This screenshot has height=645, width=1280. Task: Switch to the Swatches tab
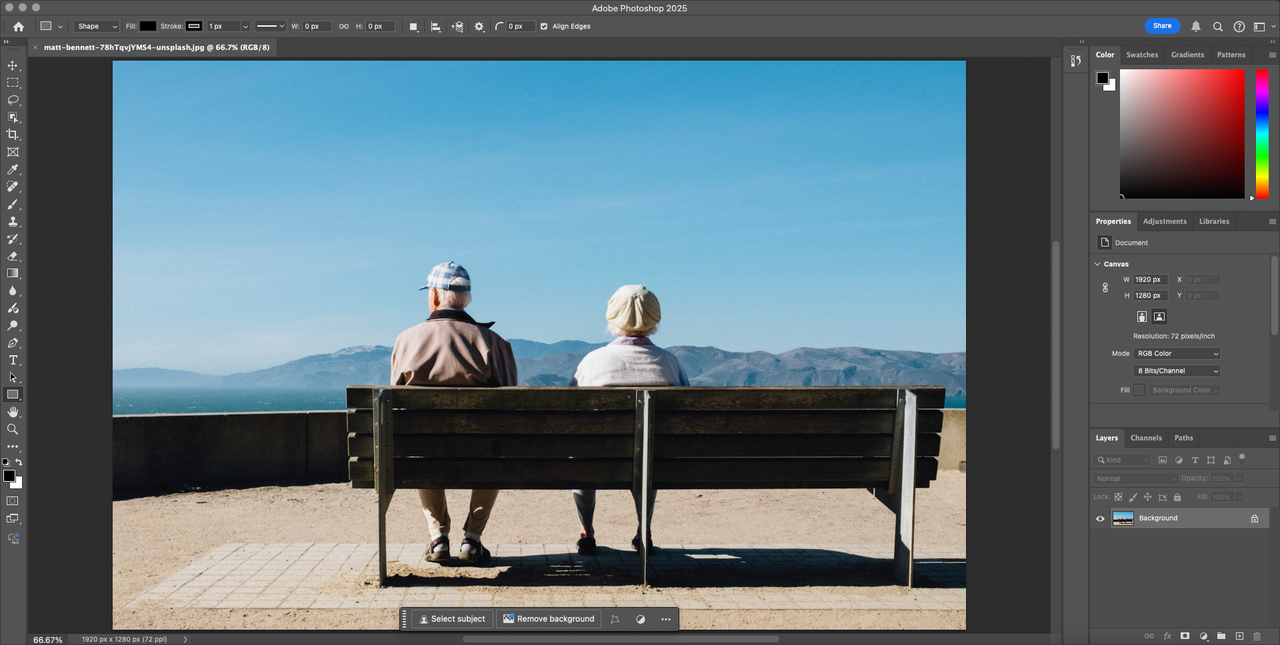(x=1142, y=55)
